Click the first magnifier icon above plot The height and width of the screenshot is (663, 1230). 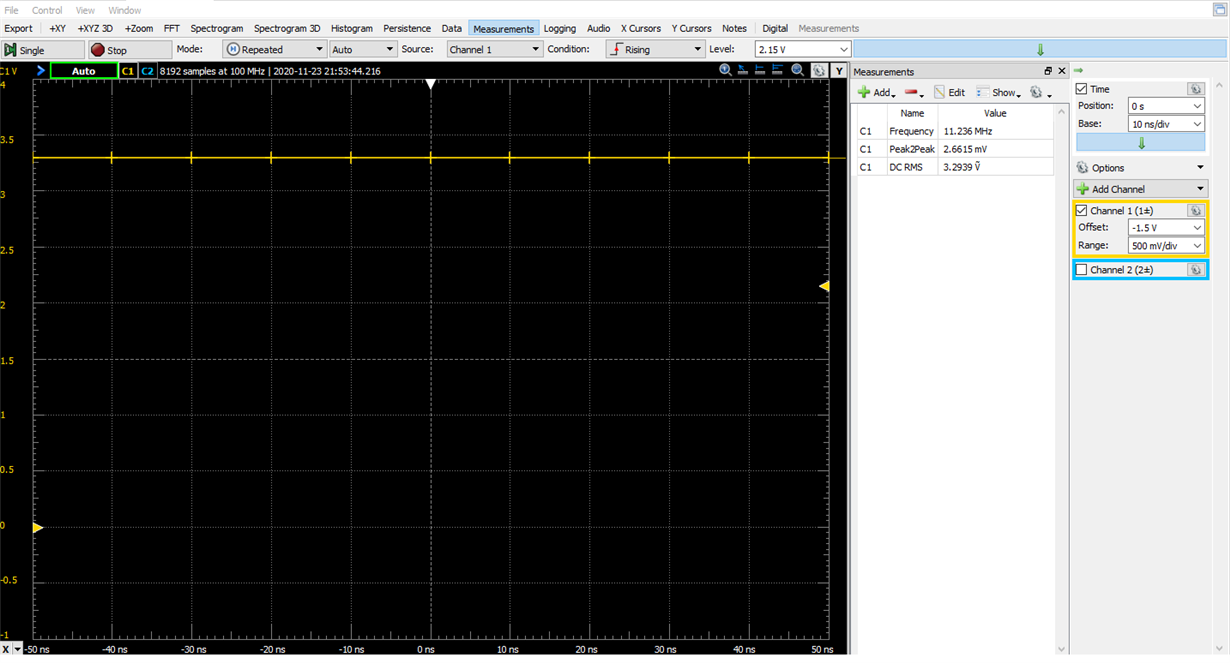point(725,70)
